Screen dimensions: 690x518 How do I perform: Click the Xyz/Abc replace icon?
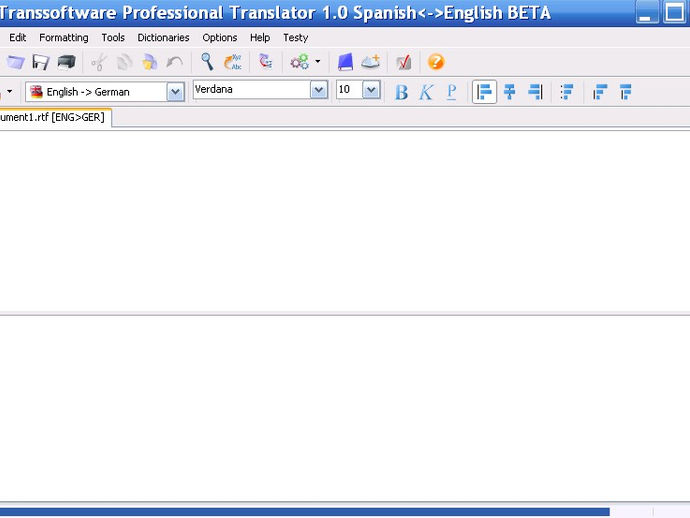click(233, 62)
